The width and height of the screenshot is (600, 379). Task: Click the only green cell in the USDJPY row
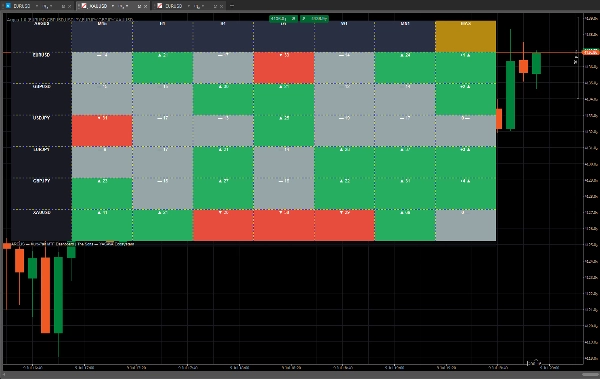284,131
